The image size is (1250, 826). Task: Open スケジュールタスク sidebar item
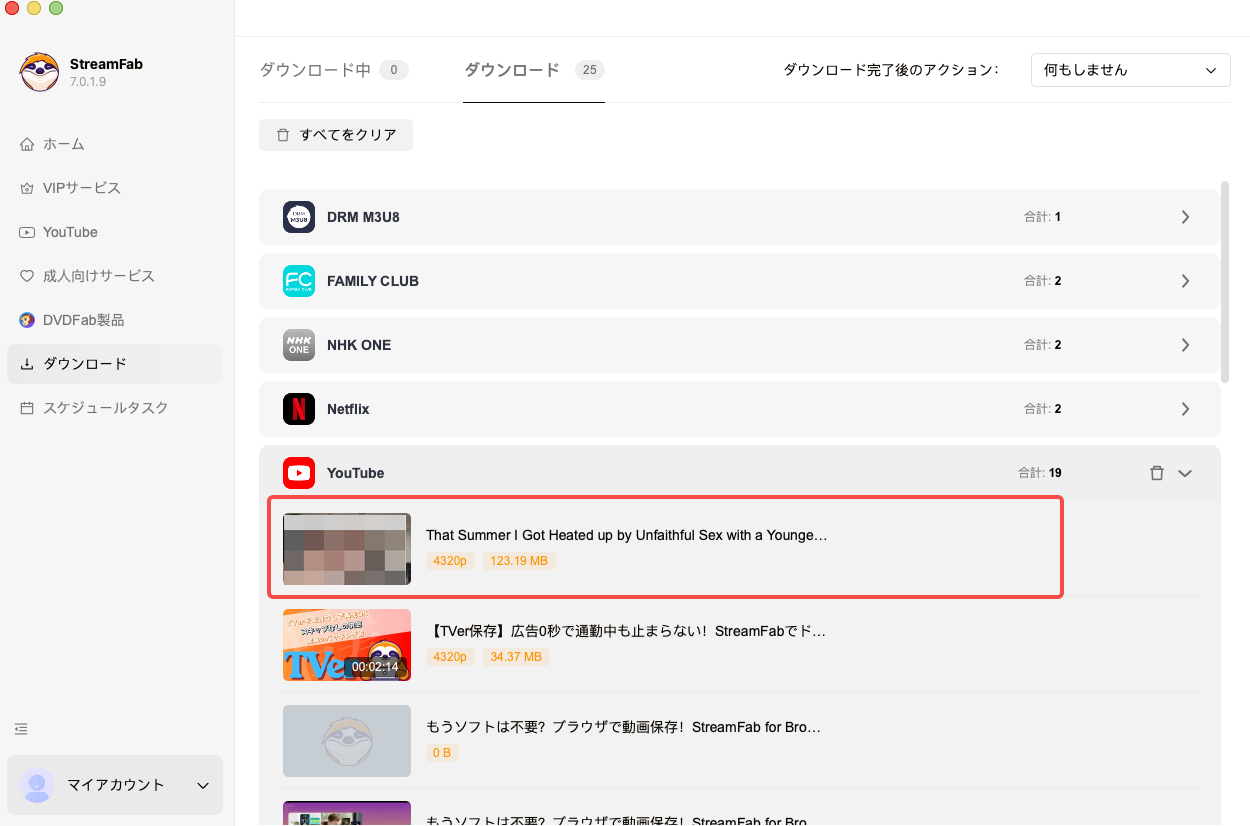point(115,408)
